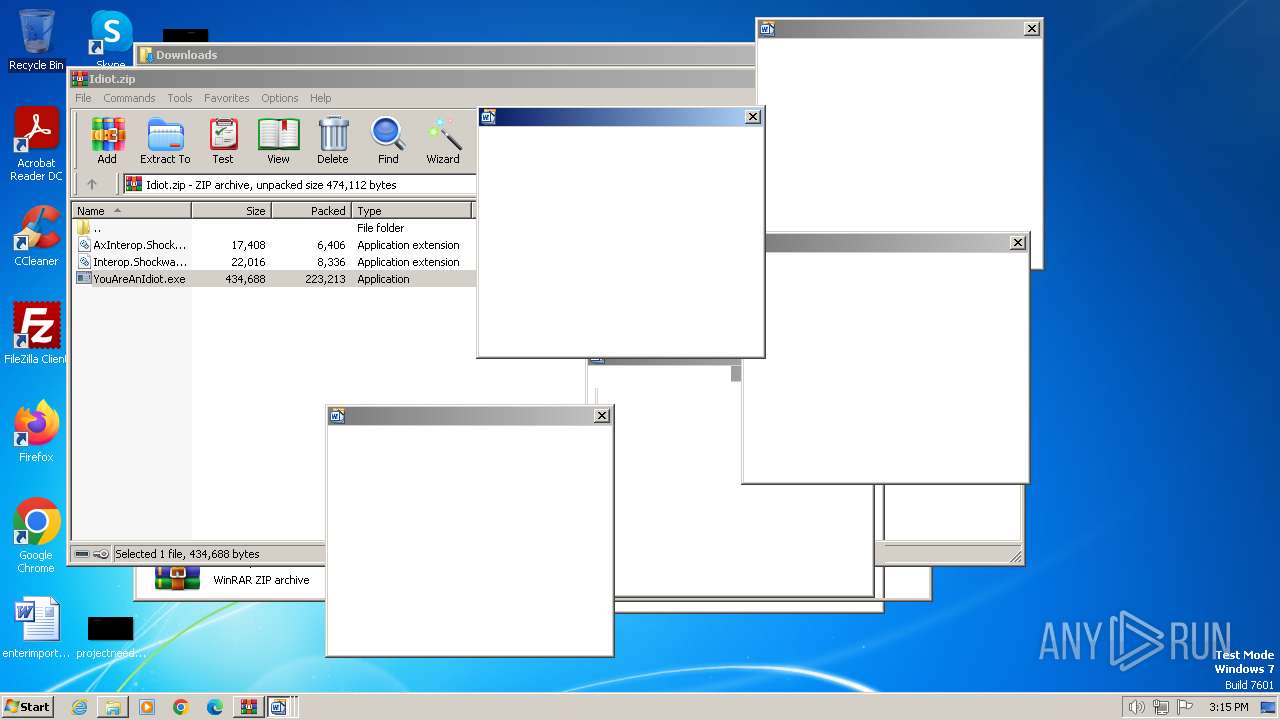Open the Recycle Bin desktop icon
The width and height of the screenshot is (1280, 720).
pyautogui.click(x=36, y=40)
